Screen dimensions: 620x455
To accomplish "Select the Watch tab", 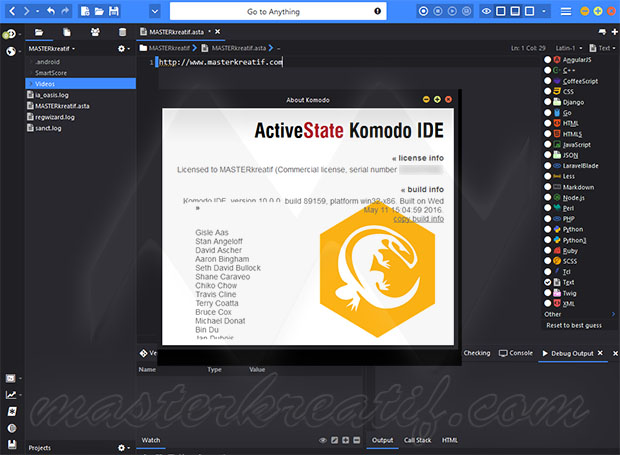I will coord(151,440).
